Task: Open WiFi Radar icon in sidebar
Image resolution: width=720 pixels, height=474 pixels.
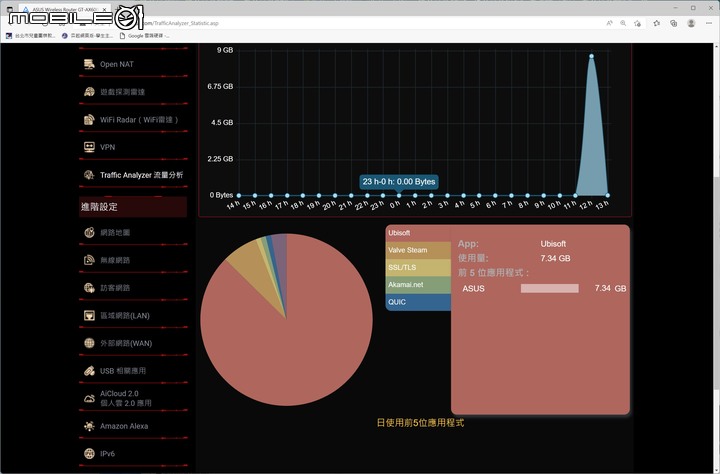Action: click(89, 120)
